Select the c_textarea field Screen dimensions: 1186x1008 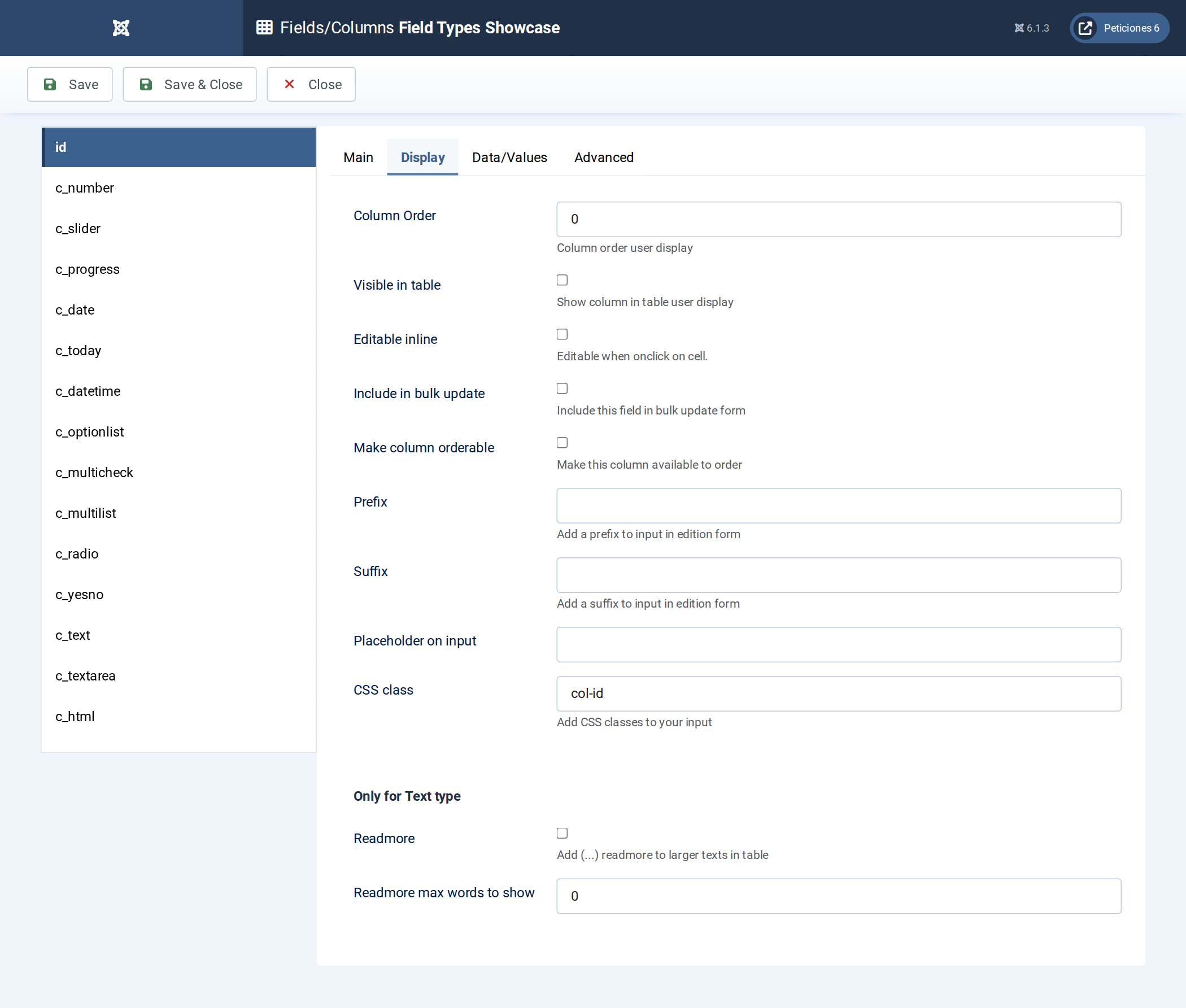point(179,676)
